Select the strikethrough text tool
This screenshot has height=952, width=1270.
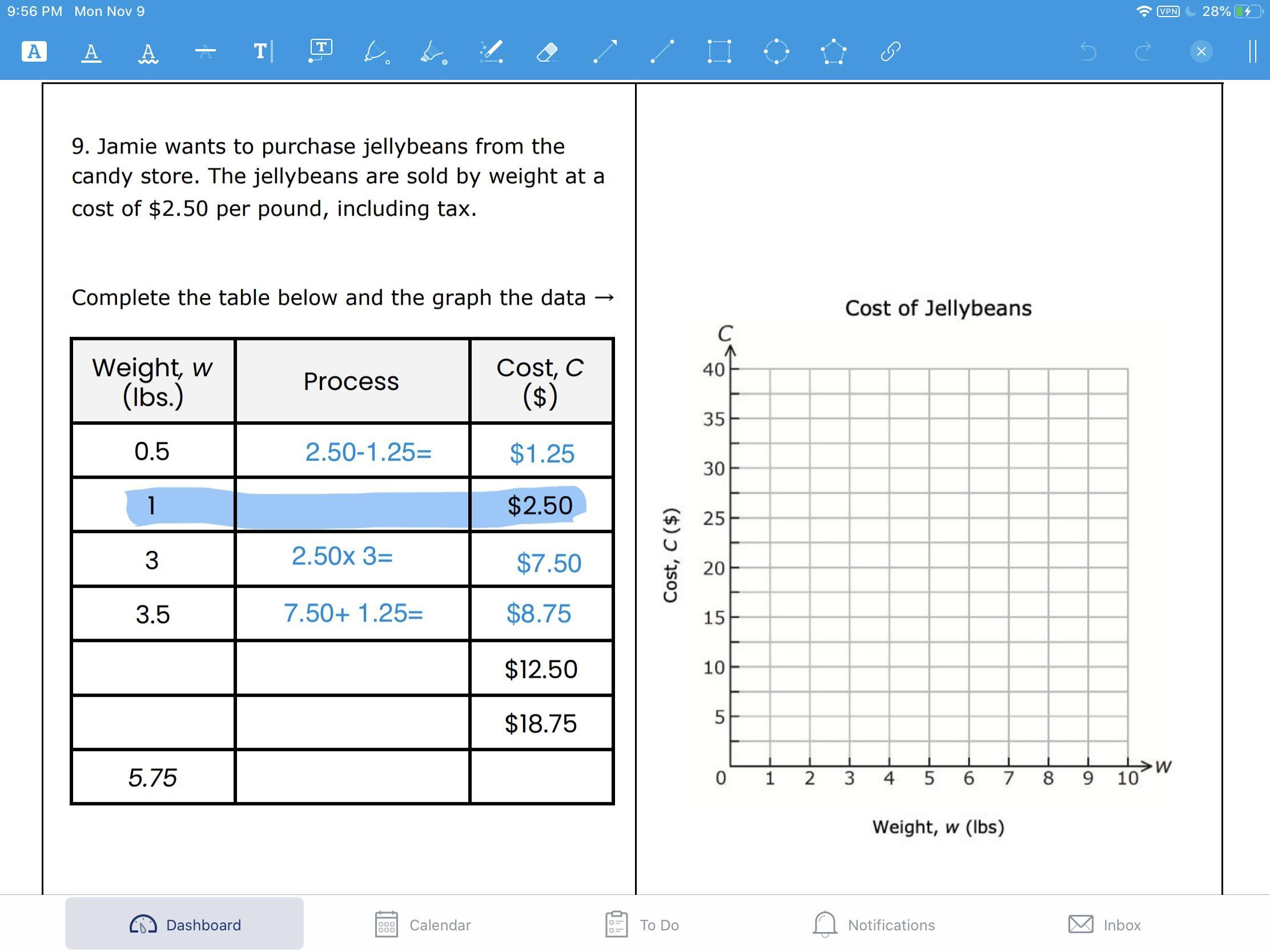205,52
